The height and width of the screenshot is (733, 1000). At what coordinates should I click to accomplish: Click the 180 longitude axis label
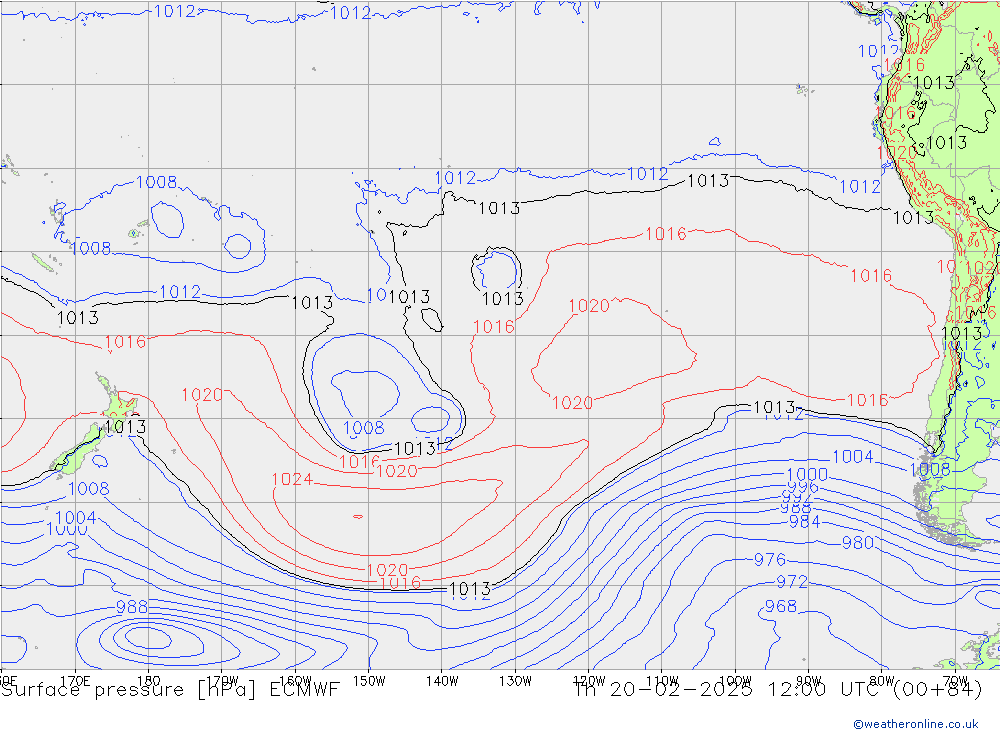149,681
